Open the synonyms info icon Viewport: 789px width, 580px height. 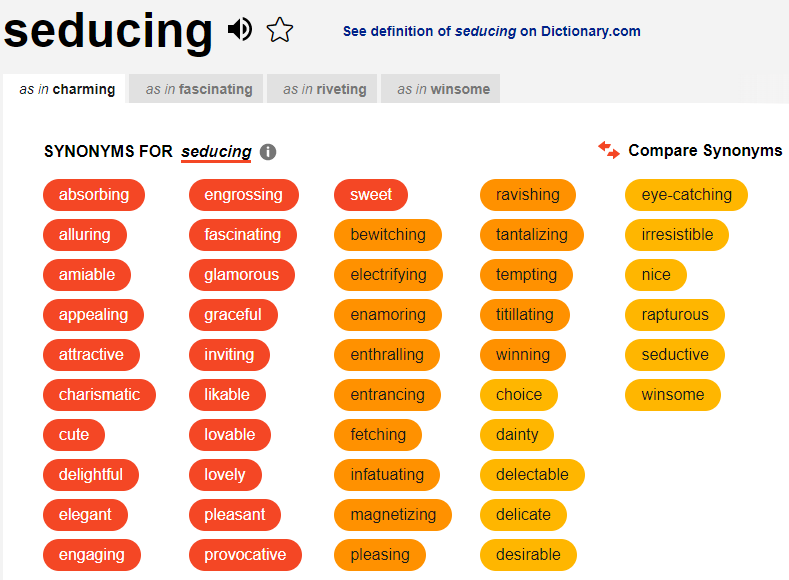coord(268,151)
